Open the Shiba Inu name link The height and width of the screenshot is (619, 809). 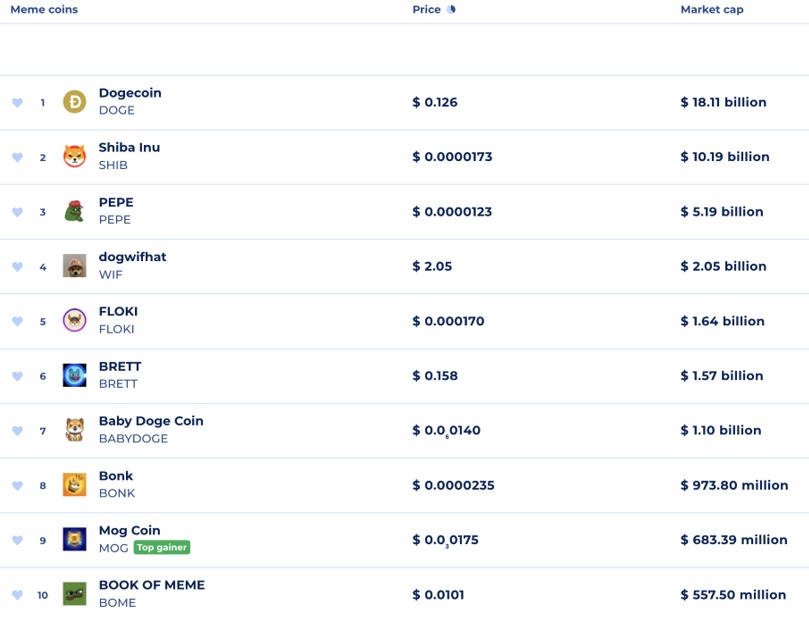point(129,148)
